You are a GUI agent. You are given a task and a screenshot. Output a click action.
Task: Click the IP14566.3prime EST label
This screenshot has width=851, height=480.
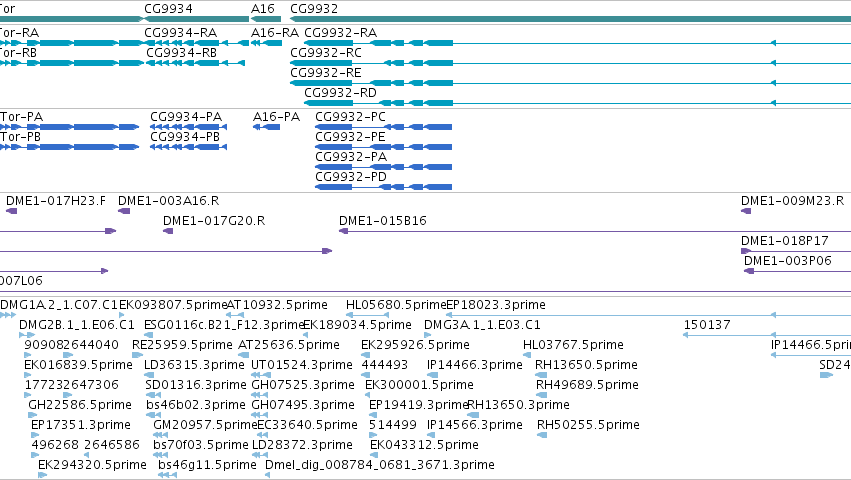(x=475, y=426)
